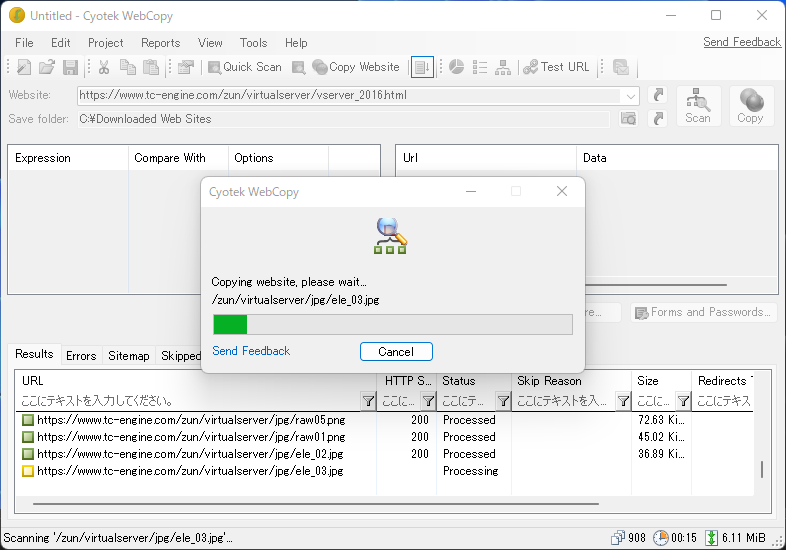Open the Status column filter funnel

coord(504,401)
